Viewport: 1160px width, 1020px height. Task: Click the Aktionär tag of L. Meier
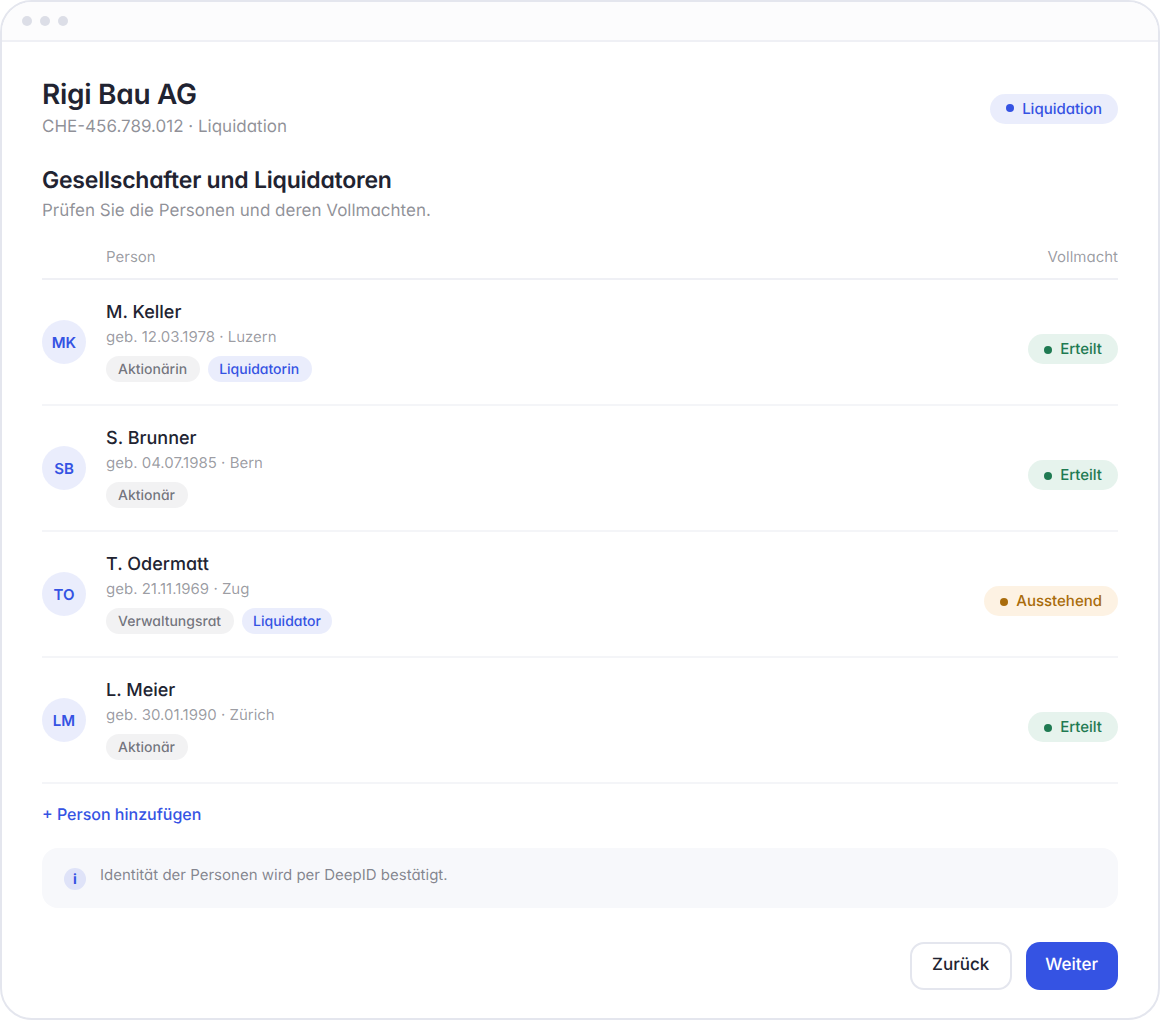(x=146, y=747)
